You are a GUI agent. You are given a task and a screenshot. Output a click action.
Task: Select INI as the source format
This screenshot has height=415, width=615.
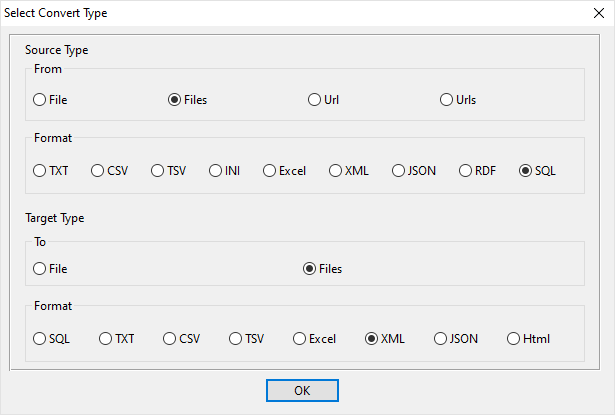point(216,171)
